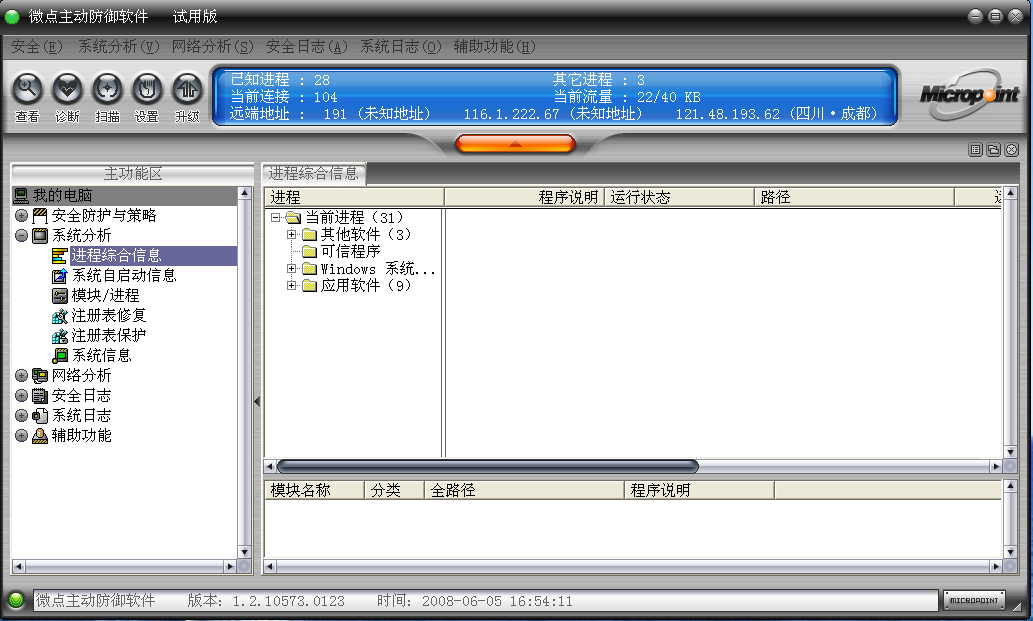Click the 注册表保护 icon
The width and height of the screenshot is (1033, 621).
(x=59, y=336)
